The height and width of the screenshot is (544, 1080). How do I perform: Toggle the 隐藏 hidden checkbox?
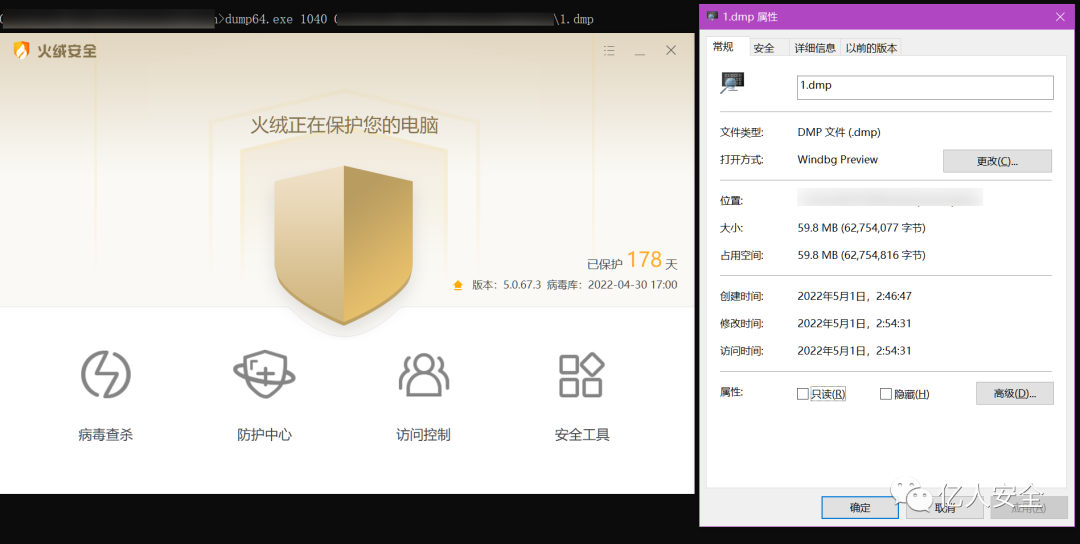pyautogui.click(x=886, y=394)
